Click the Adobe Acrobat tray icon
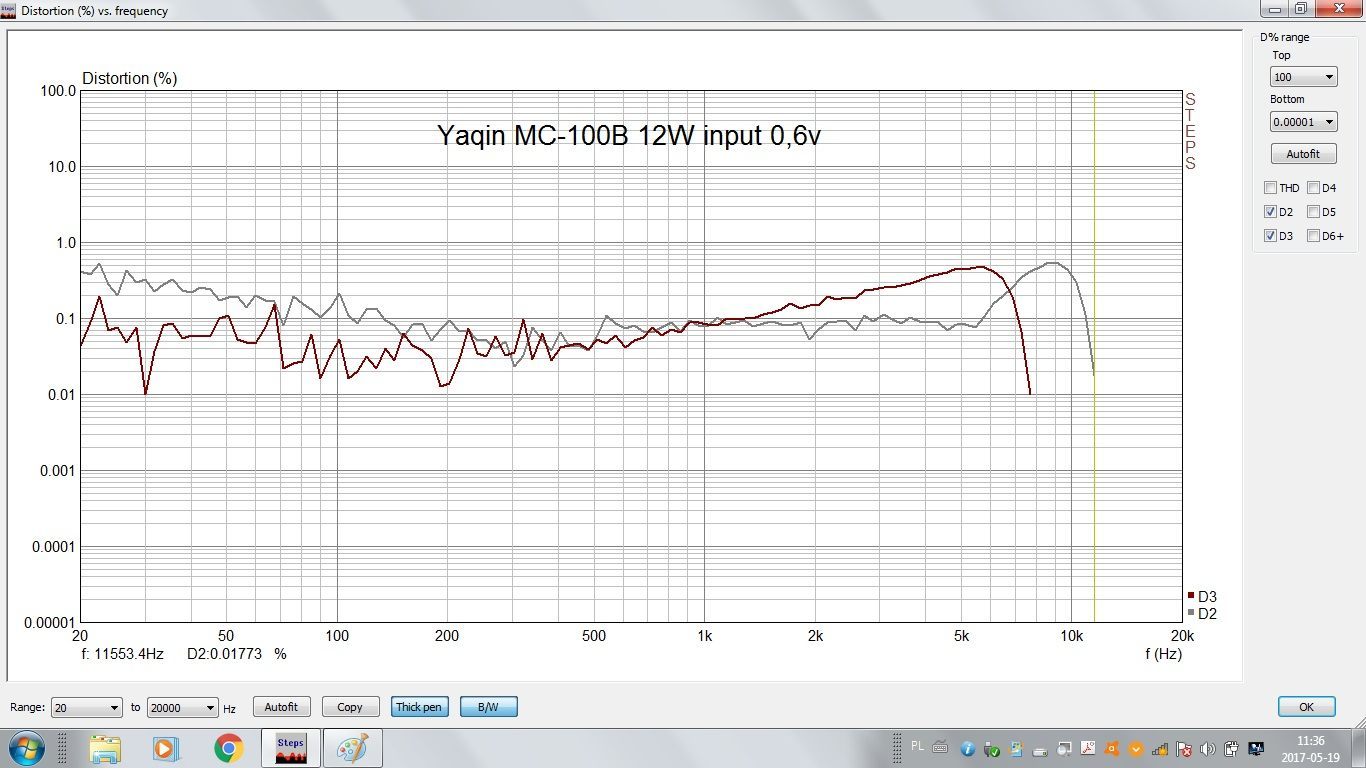 1088,748
